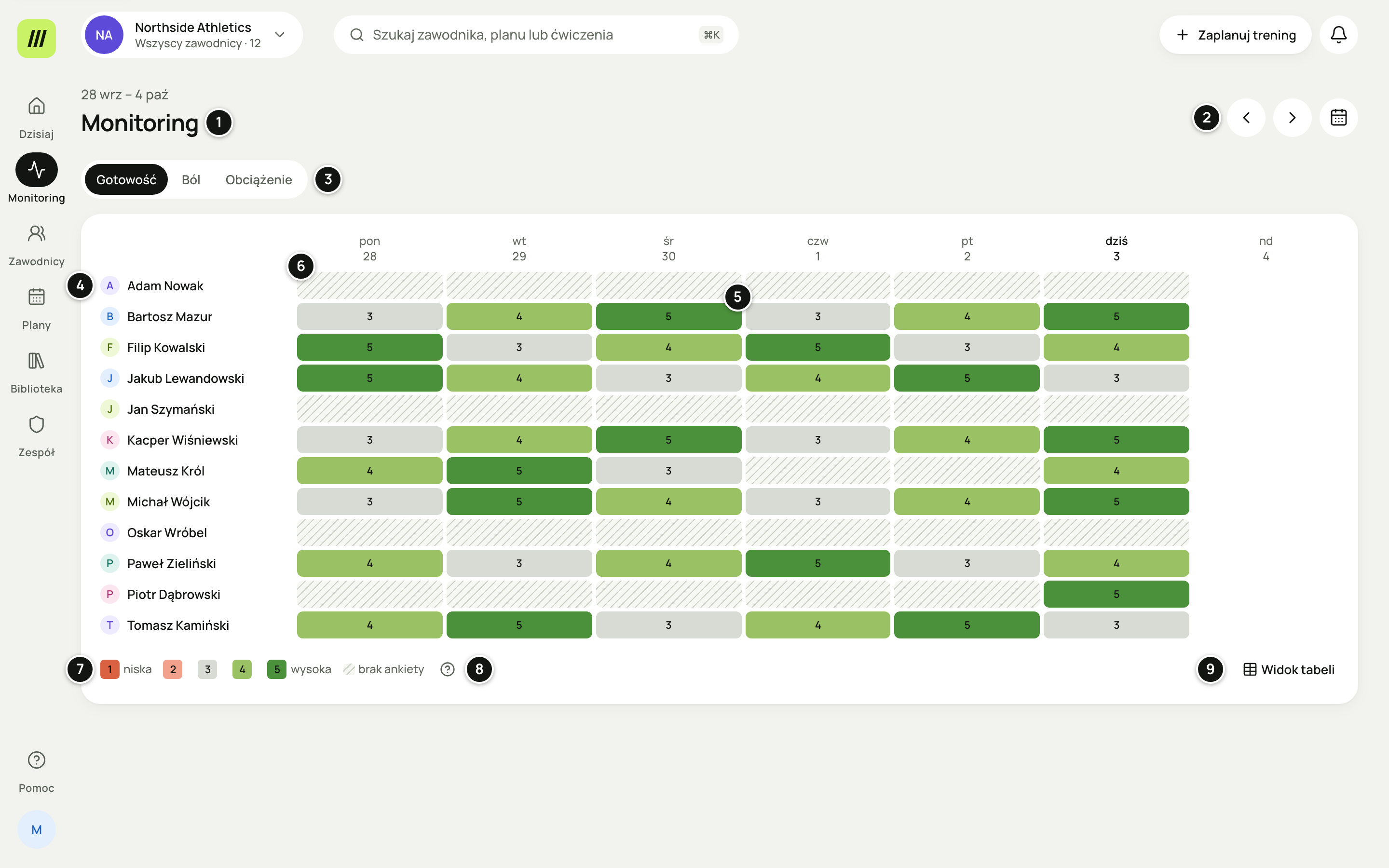This screenshot has width=1389, height=868.
Task: Open Plany in the sidebar
Action: [x=36, y=308]
